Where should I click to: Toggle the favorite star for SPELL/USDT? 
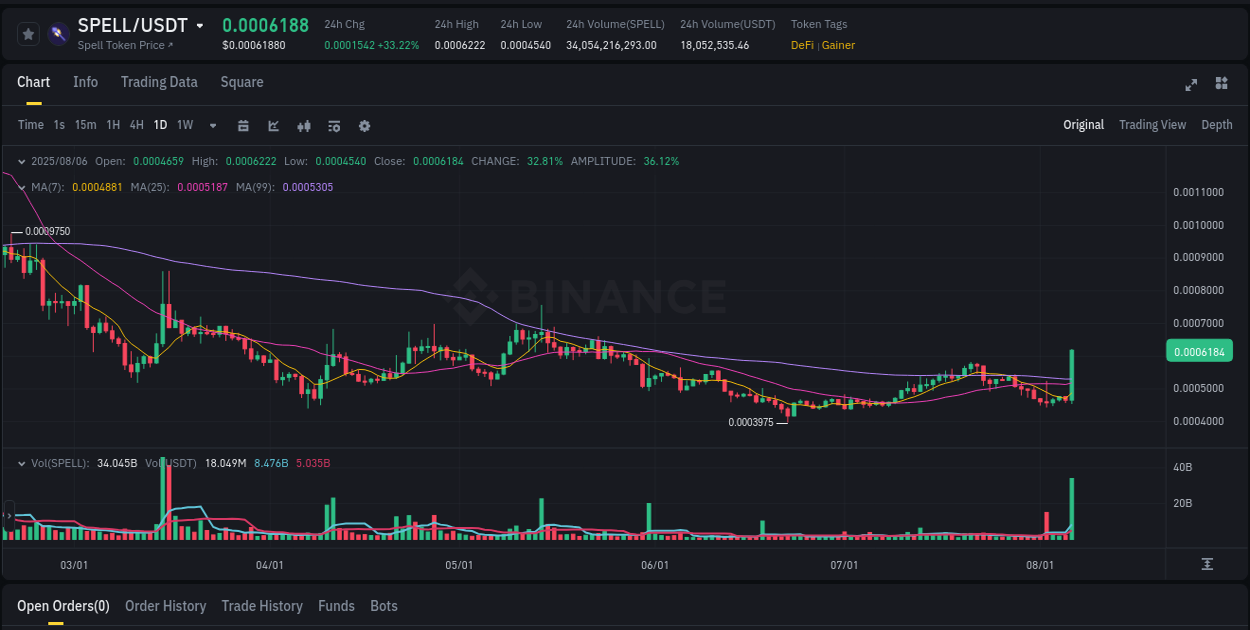coord(28,33)
